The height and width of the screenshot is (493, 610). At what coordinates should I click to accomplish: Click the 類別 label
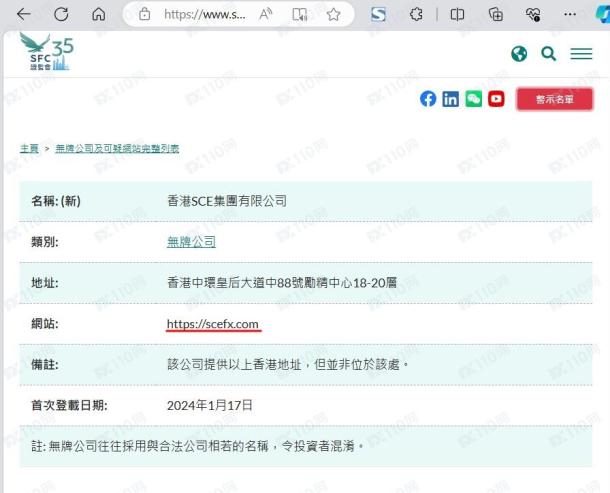tap(45, 242)
